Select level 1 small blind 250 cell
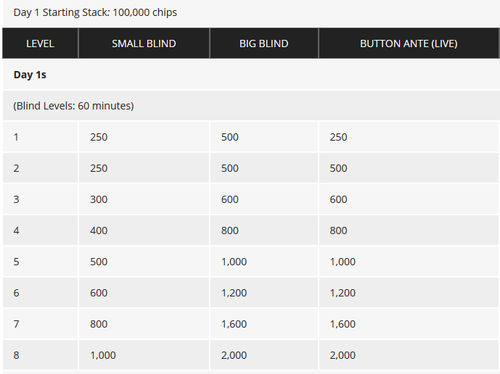Image resolution: width=500 pixels, height=374 pixels. 144,137
